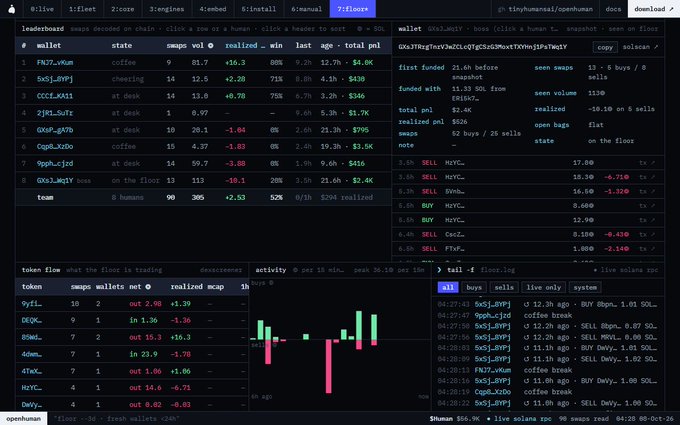Sort token flow by mcap column header

tap(216, 287)
